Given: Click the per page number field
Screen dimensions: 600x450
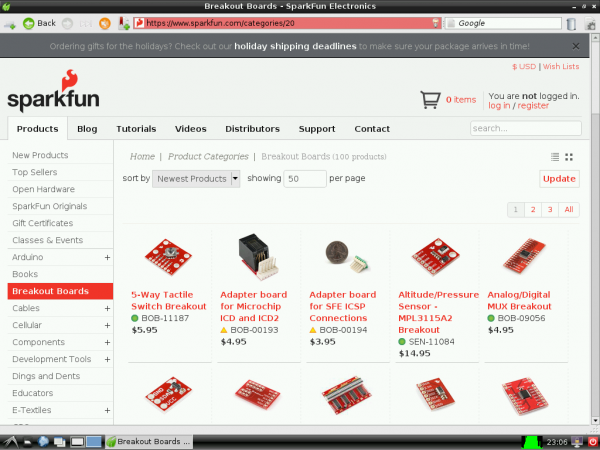Looking at the screenshot, I should click(305, 179).
